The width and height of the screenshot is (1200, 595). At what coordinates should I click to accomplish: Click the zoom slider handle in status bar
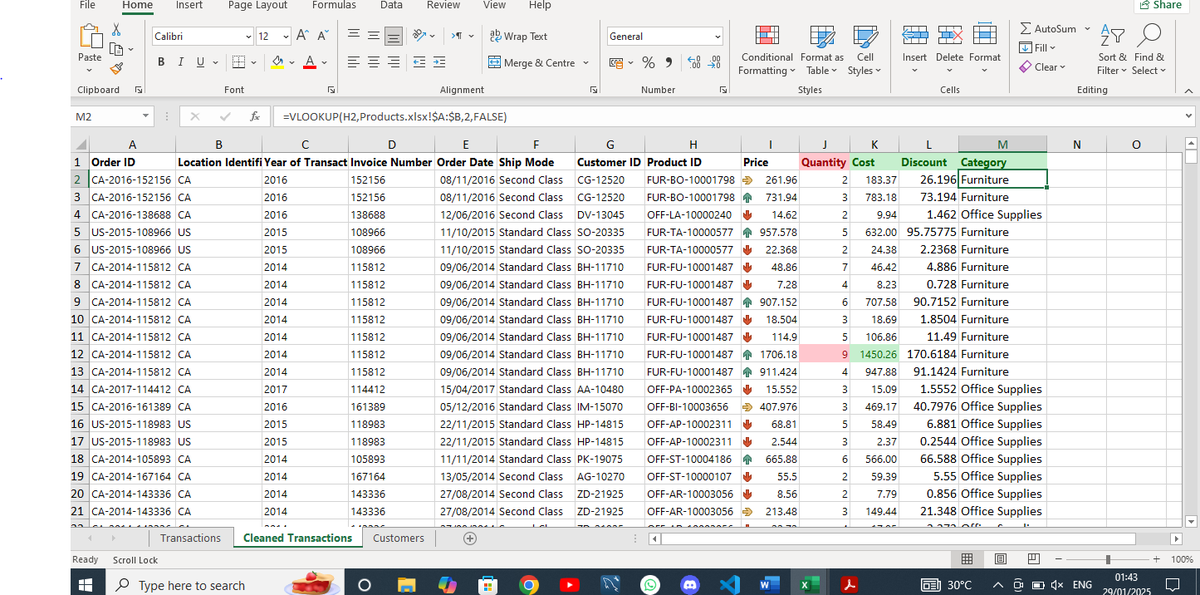[x=1108, y=559]
